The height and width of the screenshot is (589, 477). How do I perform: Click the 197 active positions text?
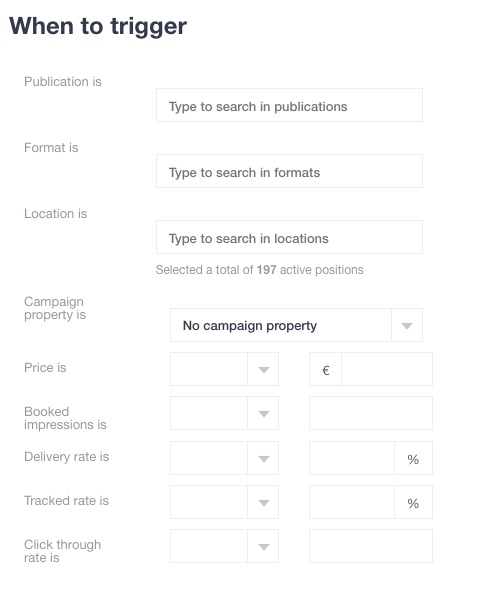310,270
